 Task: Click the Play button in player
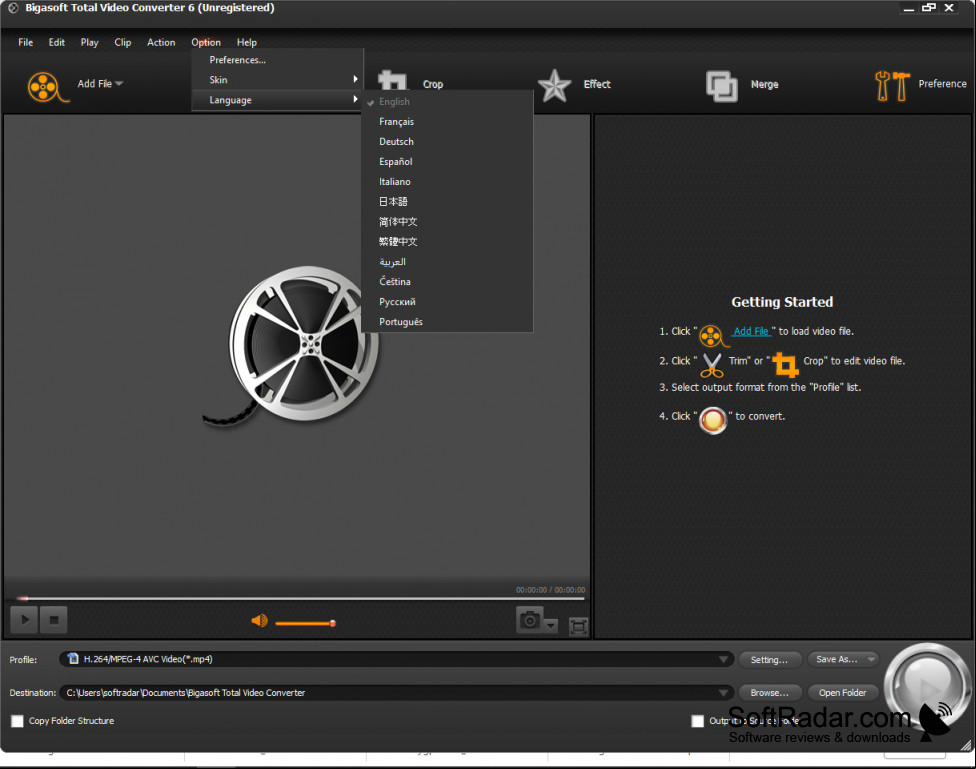pyautogui.click(x=25, y=620)
